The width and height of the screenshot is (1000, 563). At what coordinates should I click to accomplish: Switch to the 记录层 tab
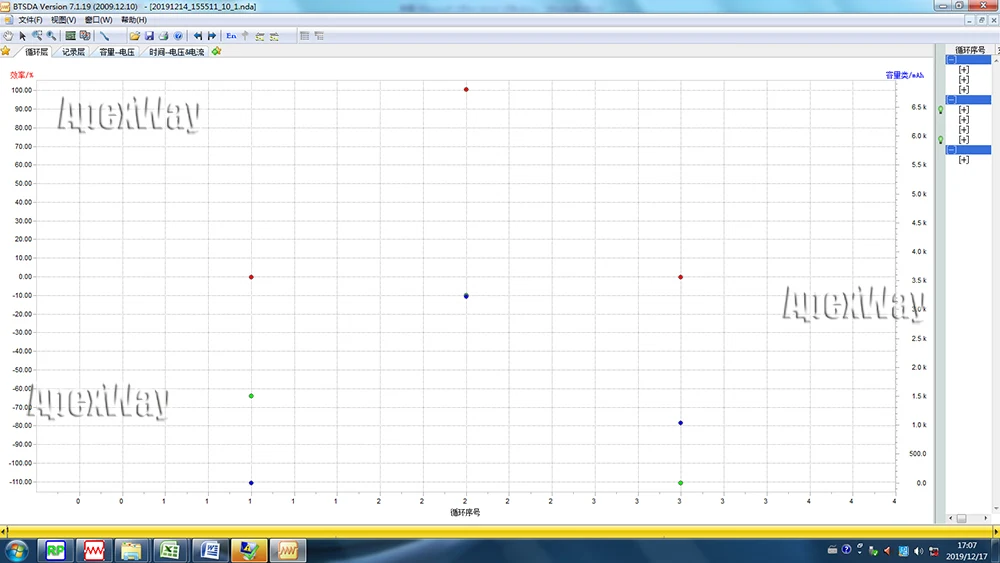(x=74, y=52)
